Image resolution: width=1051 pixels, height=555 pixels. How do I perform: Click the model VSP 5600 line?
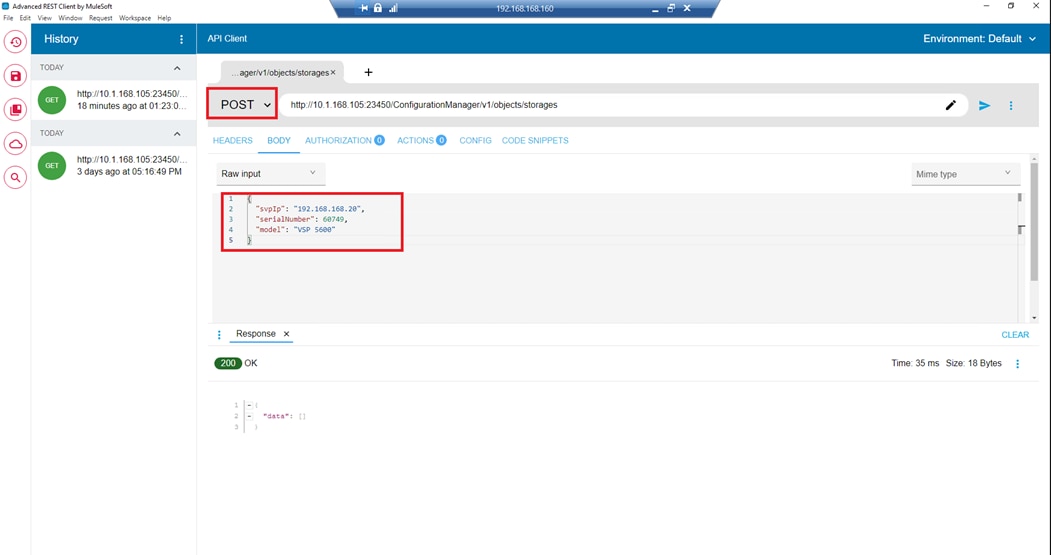pos(295,230)
